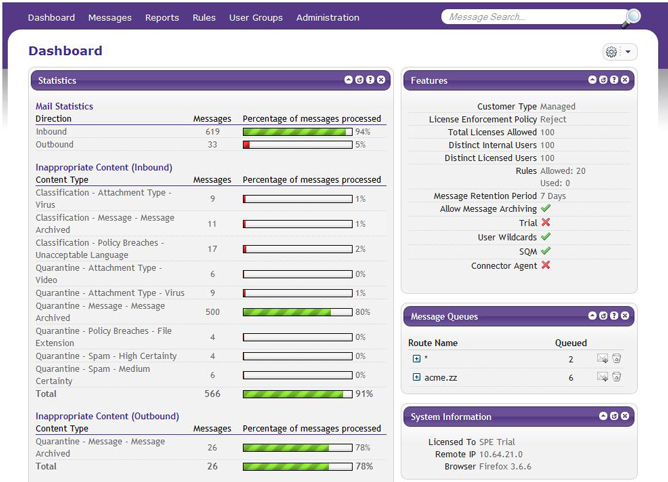Collapse the Statistics panel
Image resolution: width=668 pixels, height=482 pixels.
(348, 80)
